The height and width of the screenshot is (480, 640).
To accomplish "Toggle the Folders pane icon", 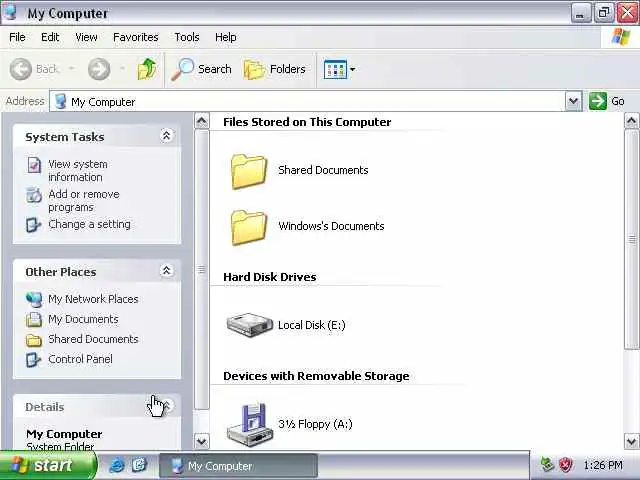I will tap(254, 69).
